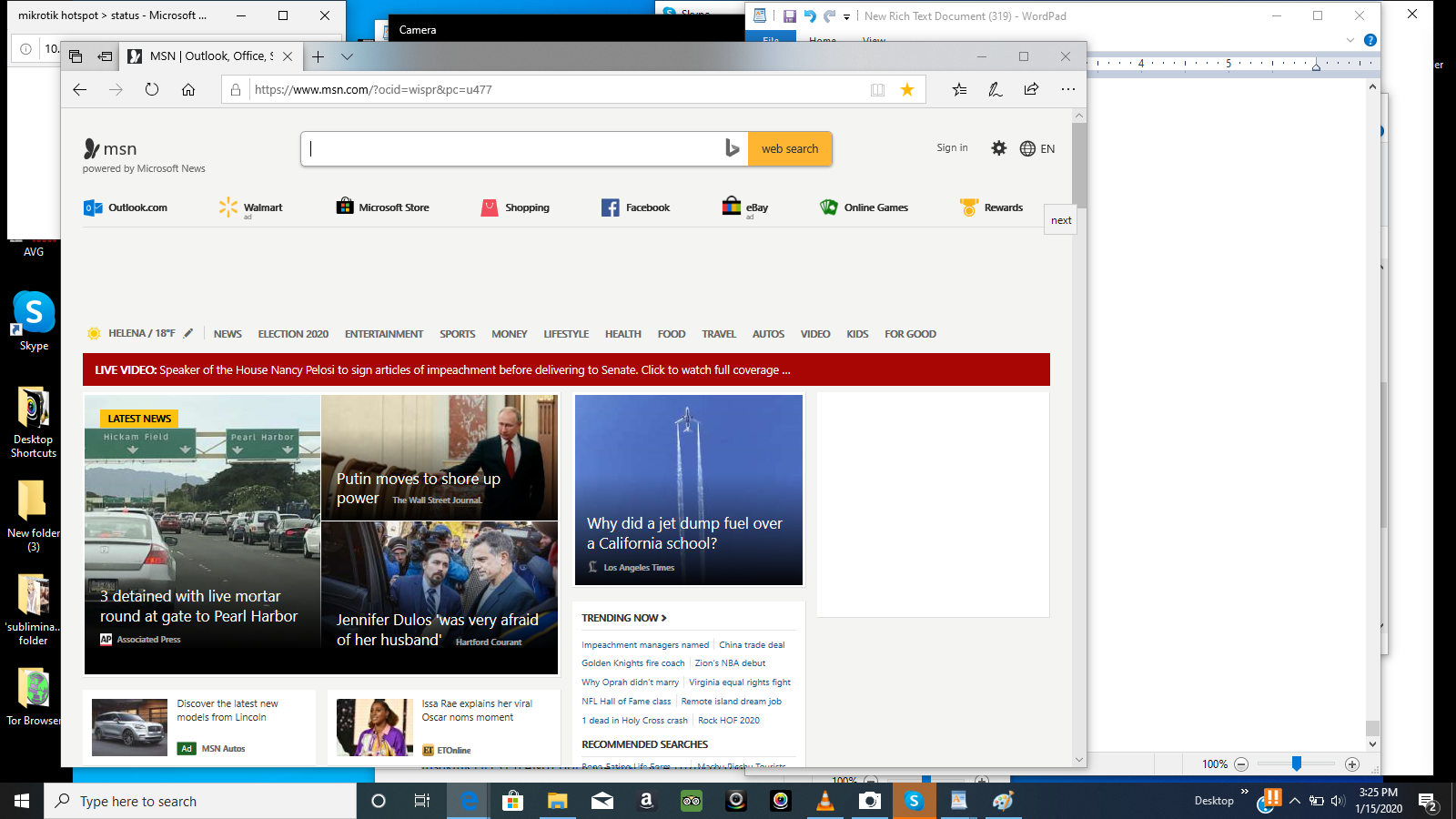Toggle reading view icon in address bar

click(877, 89)
